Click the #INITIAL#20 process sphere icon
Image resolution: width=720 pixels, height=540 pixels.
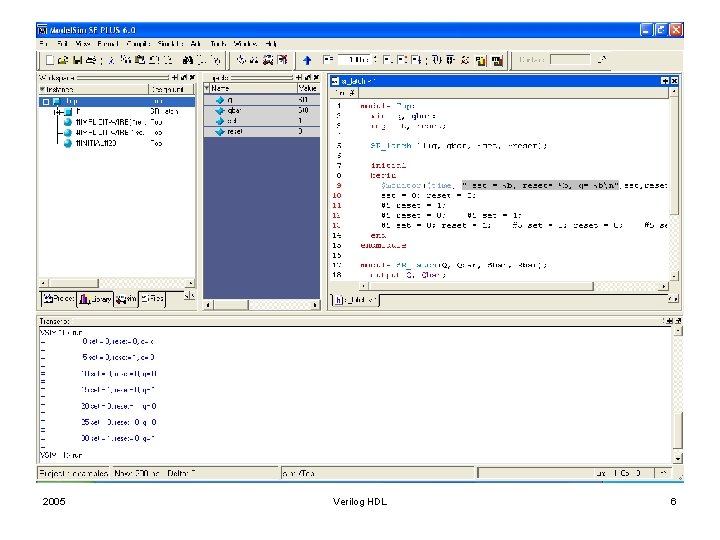(x=67, y=143)
